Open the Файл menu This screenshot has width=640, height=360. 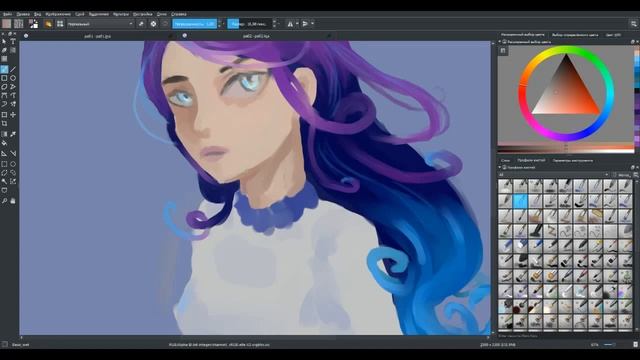pyautogui.click(x=7, y=14)
